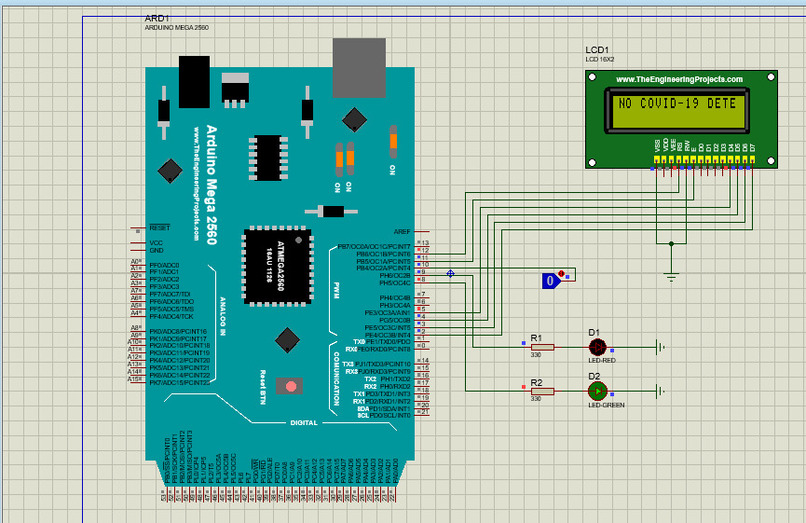The height and width of the screenshot is (523, 806).
Task: Click the R1 reference label
Action: click(x=536, y=338)
